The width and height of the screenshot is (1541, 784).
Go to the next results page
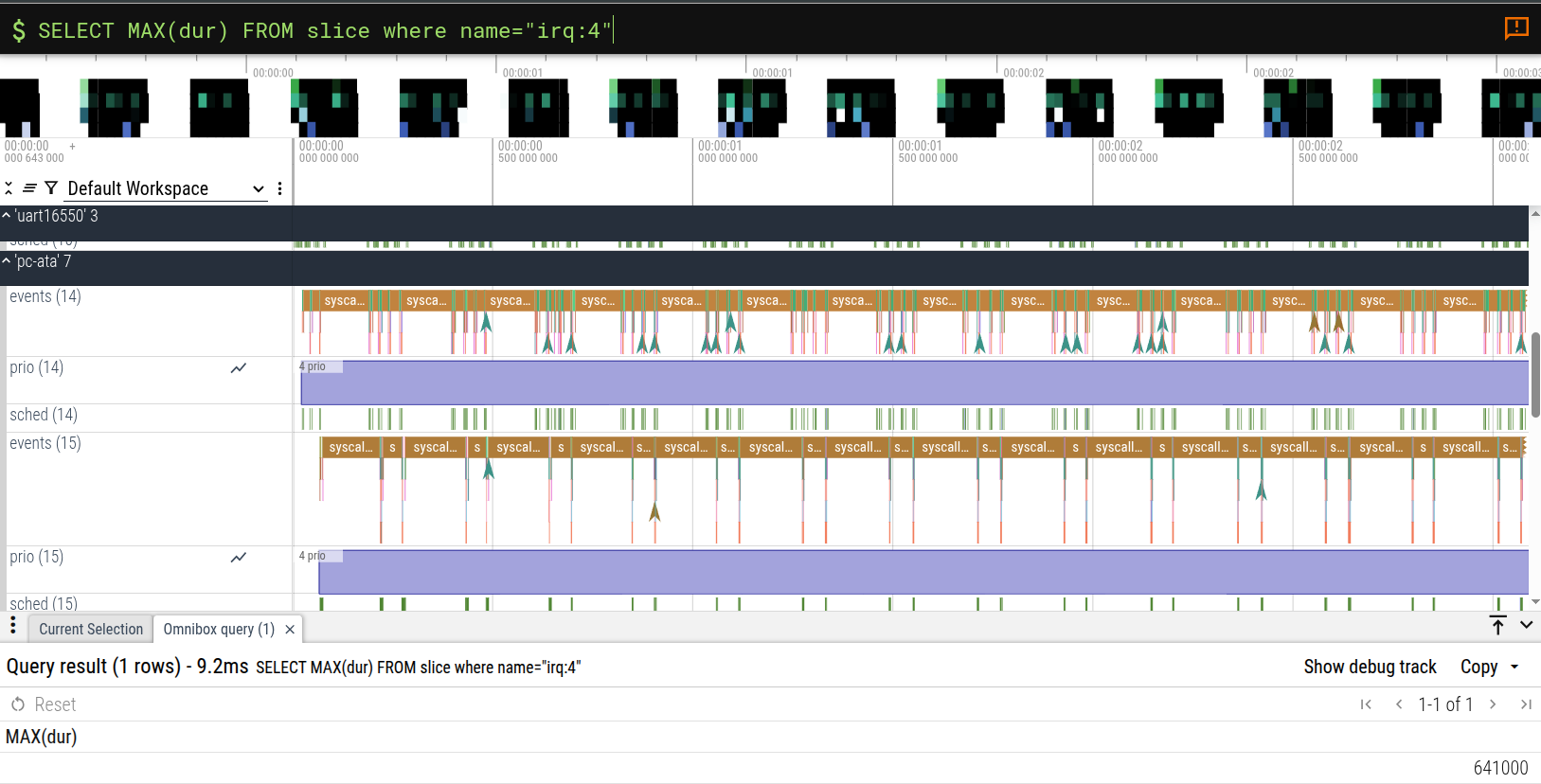coord(1493,704)
